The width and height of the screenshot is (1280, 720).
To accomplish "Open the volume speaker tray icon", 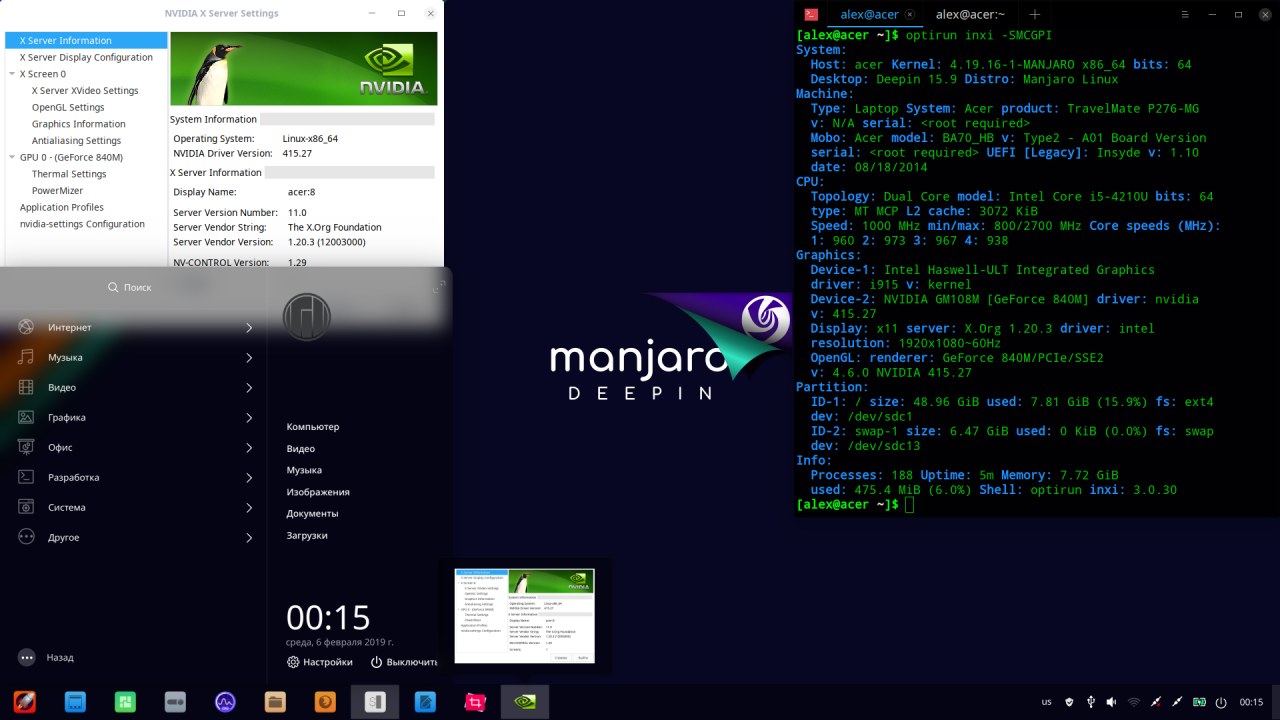I will (1112, 702).
